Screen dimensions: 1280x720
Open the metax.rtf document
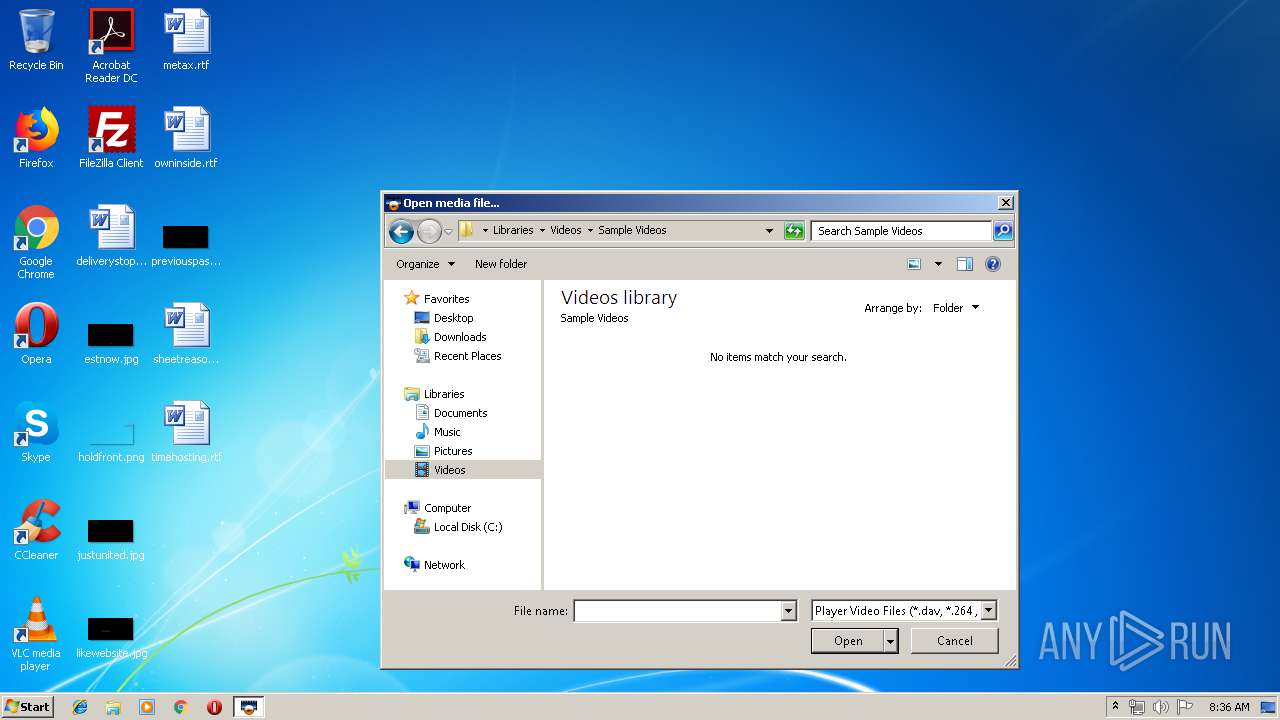pyautogui.click(x=186, y=40)
